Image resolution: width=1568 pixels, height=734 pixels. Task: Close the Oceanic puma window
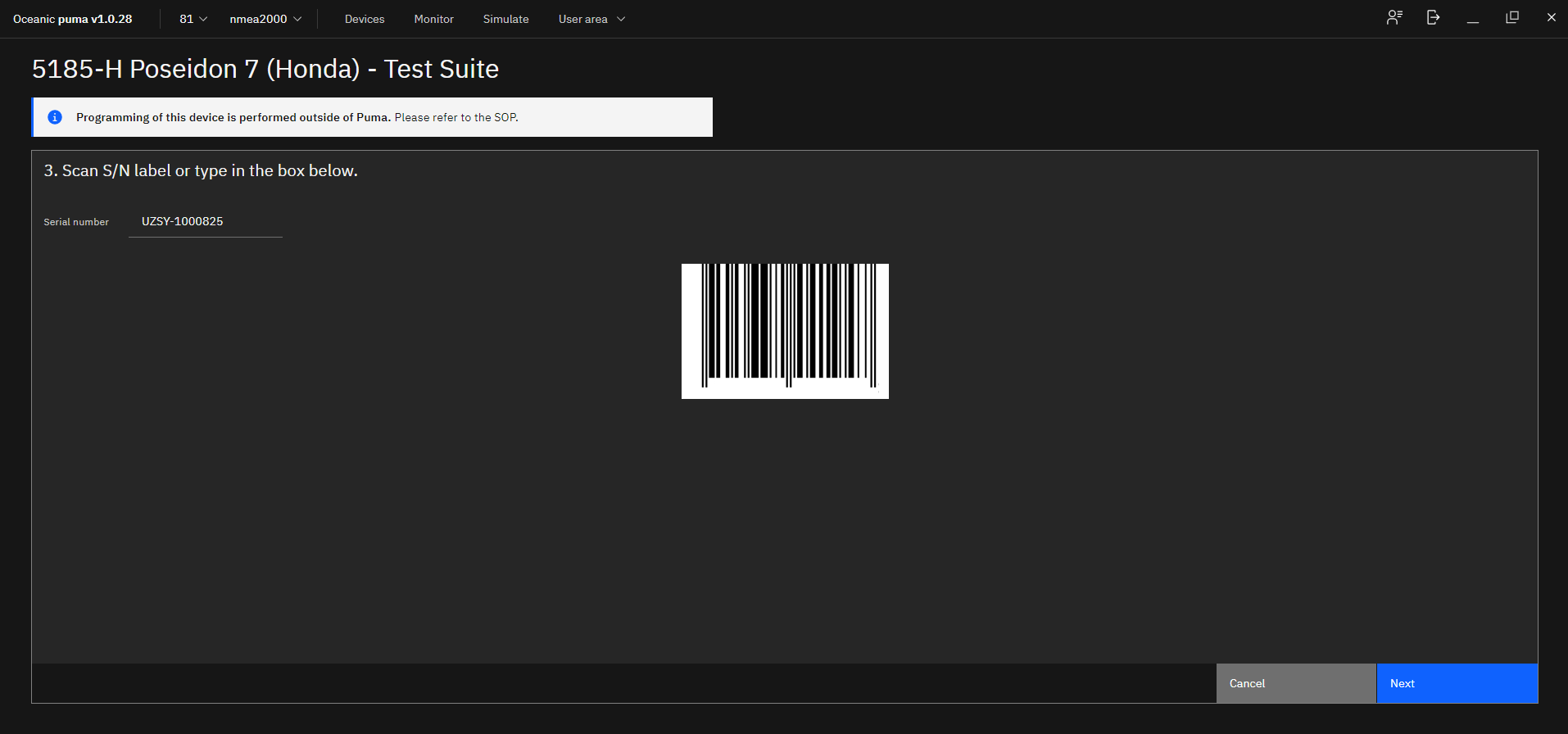click(1551, 18)
